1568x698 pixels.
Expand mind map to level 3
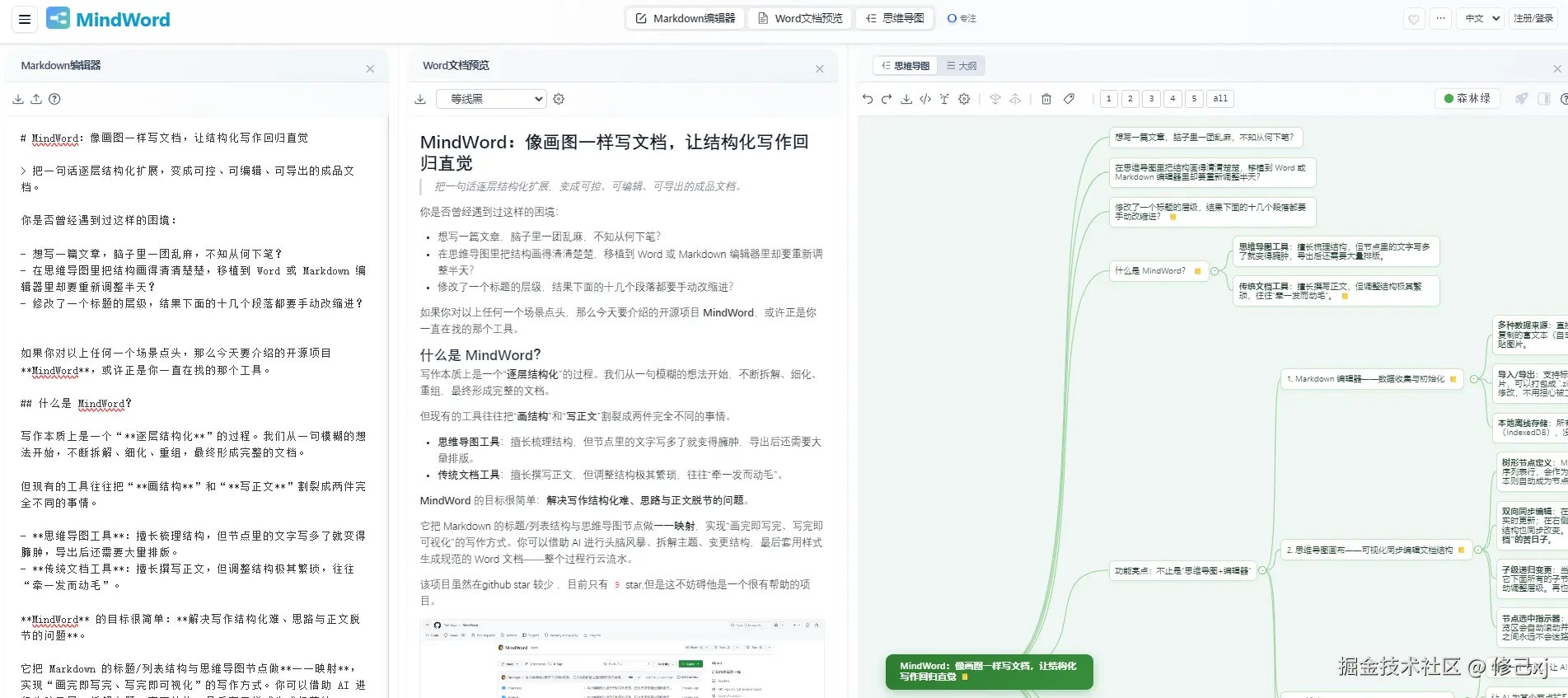[x=1152, y=99]
